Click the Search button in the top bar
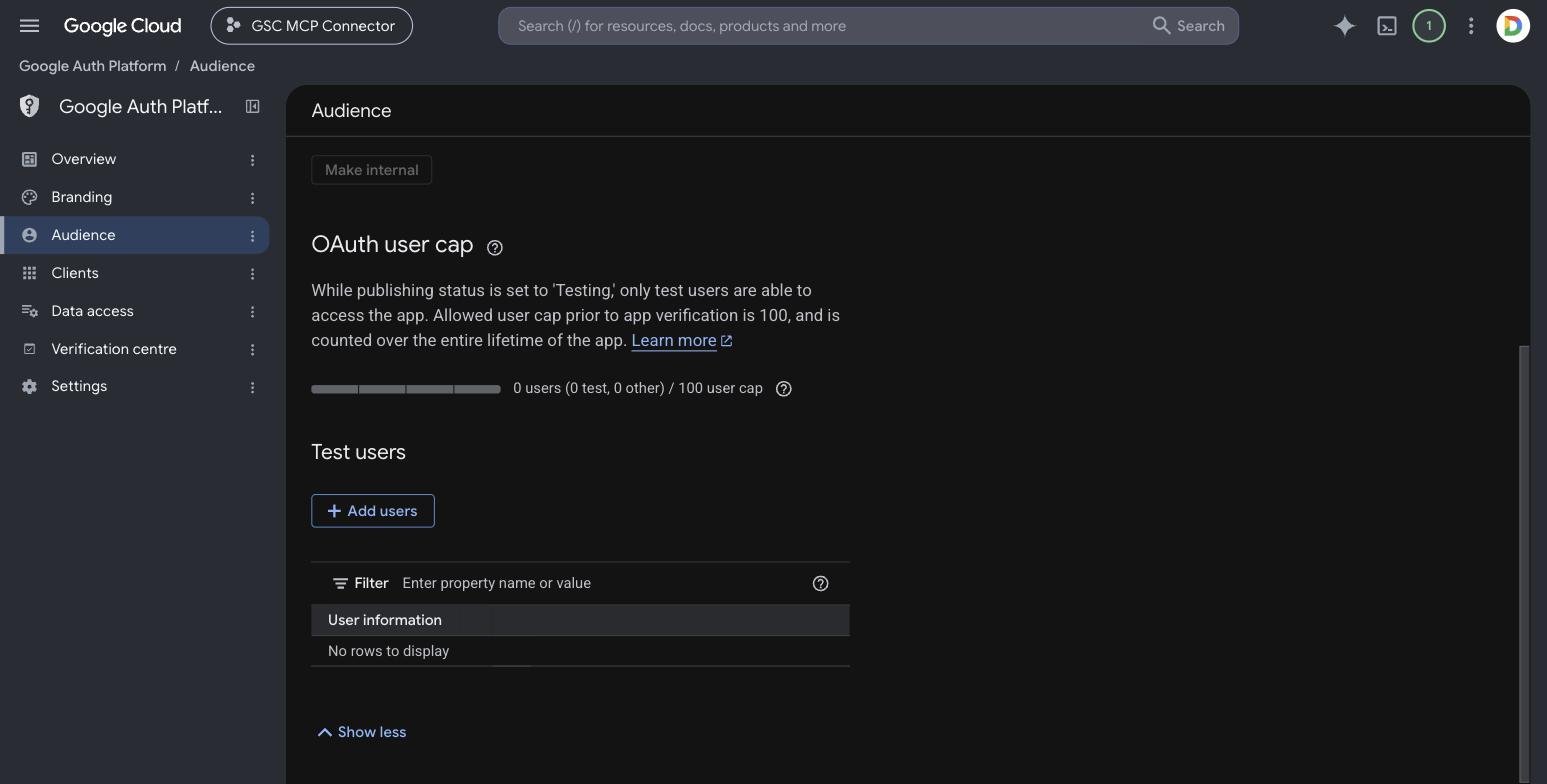Viewport: 1547px width, 784px height. point(1188,26)
